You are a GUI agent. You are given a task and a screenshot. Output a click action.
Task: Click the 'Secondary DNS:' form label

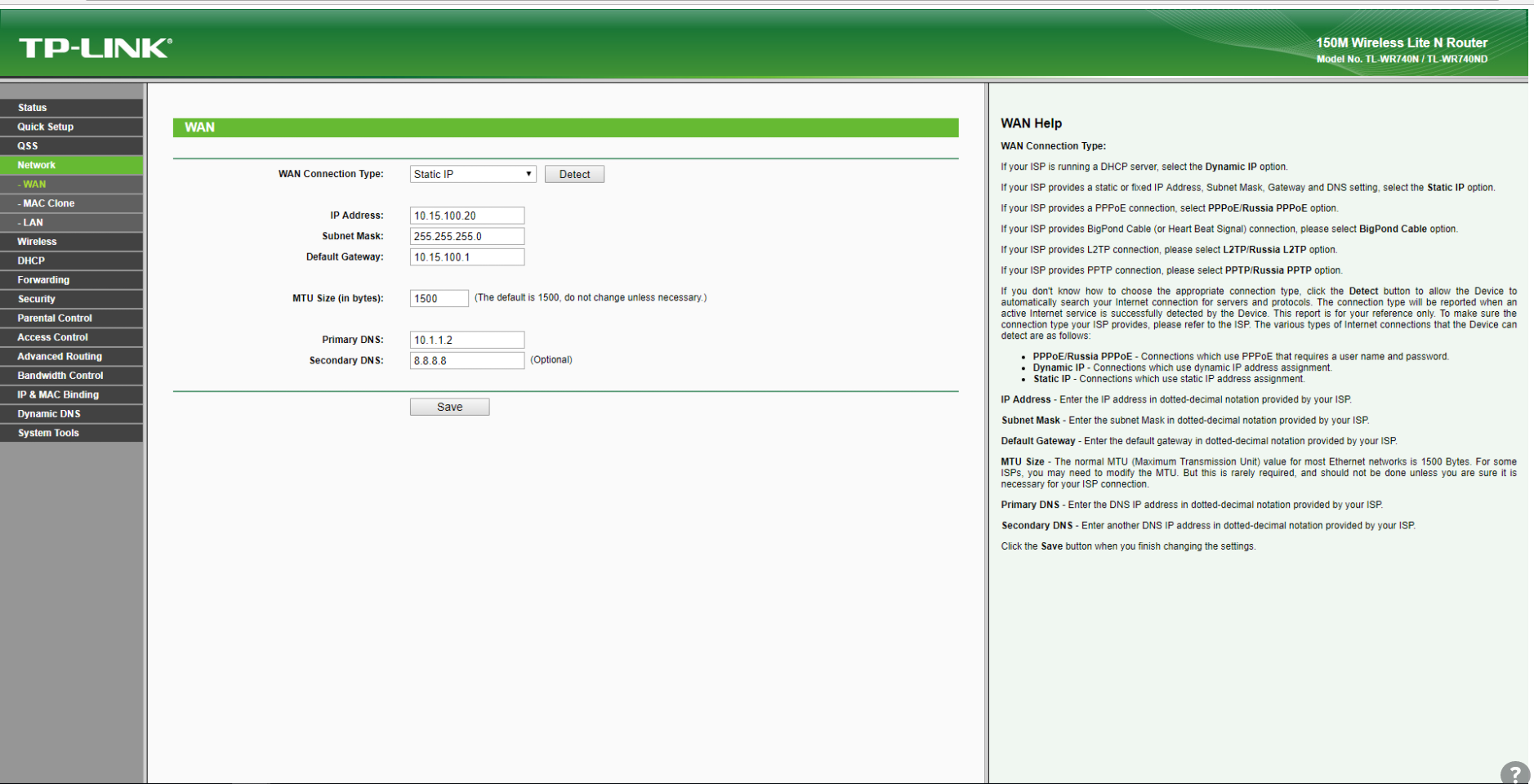click(x=346, y=360)
